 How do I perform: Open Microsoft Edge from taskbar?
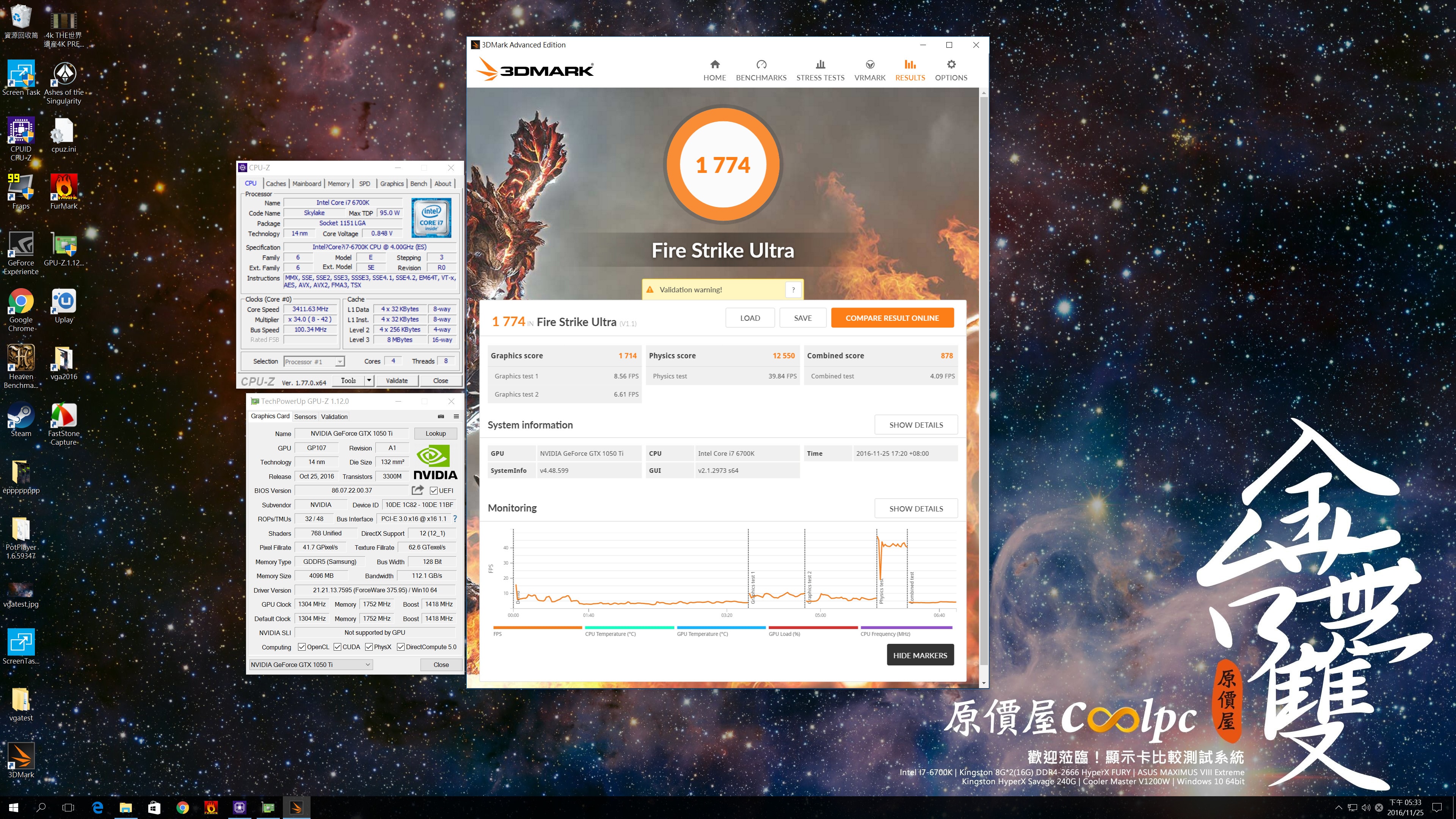97,808
